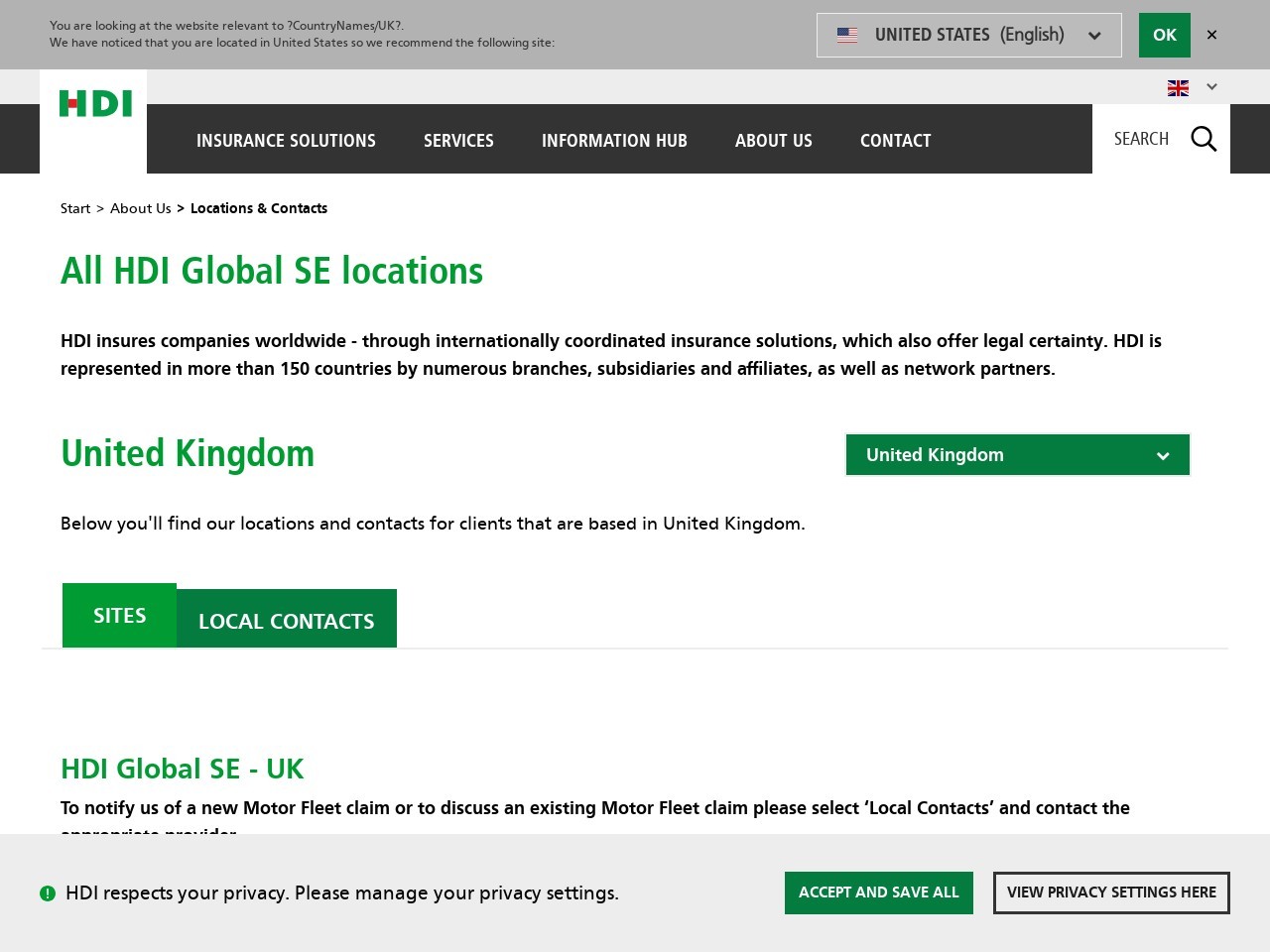The width and height of the screenshot is (1270, 952).
Task: Click the UK flag language icon
Action: tap(1178, 87)
